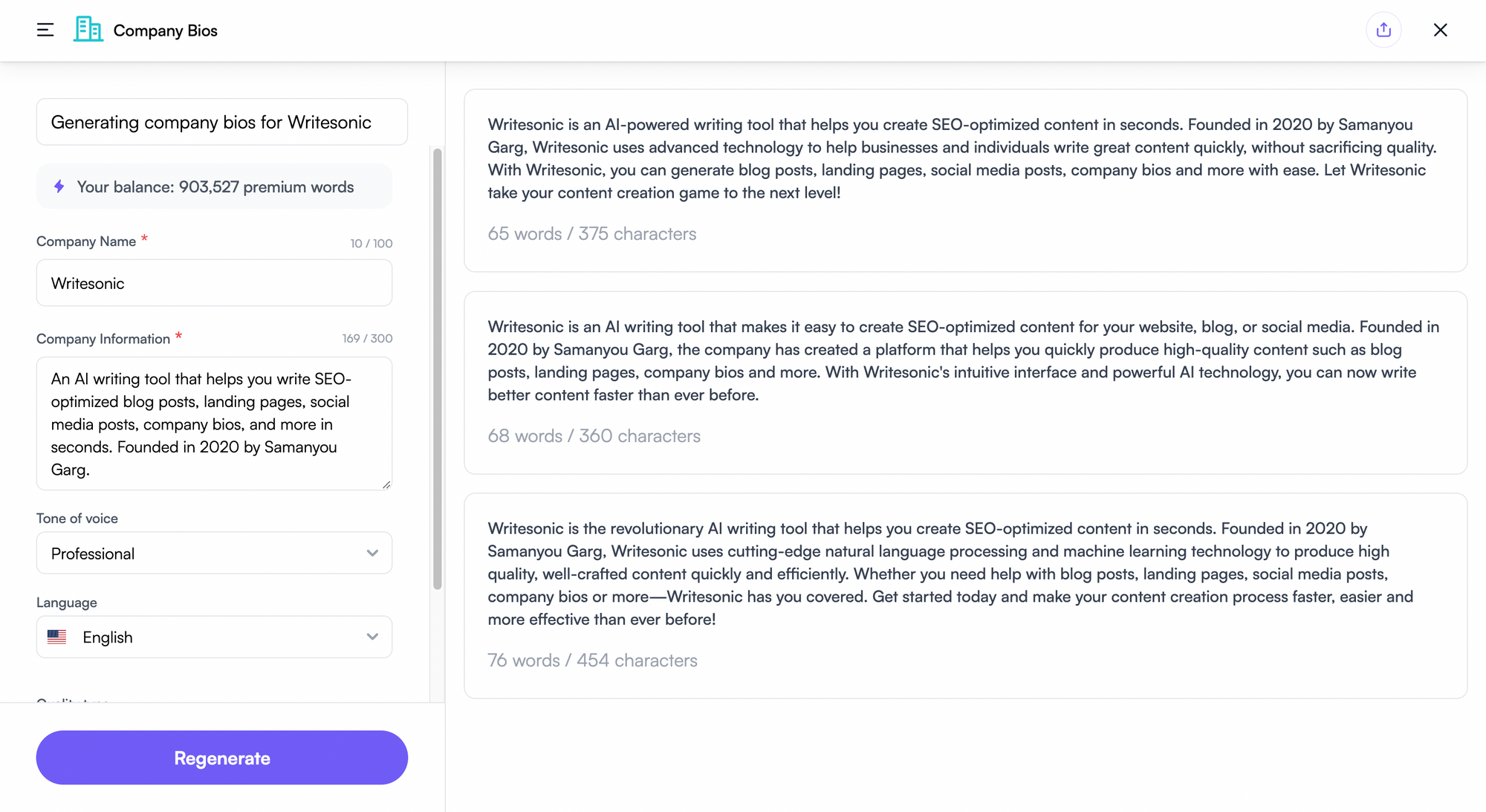
Task: Select the first generated bio about AI-powered writing
Action: (x=965, y=158)
